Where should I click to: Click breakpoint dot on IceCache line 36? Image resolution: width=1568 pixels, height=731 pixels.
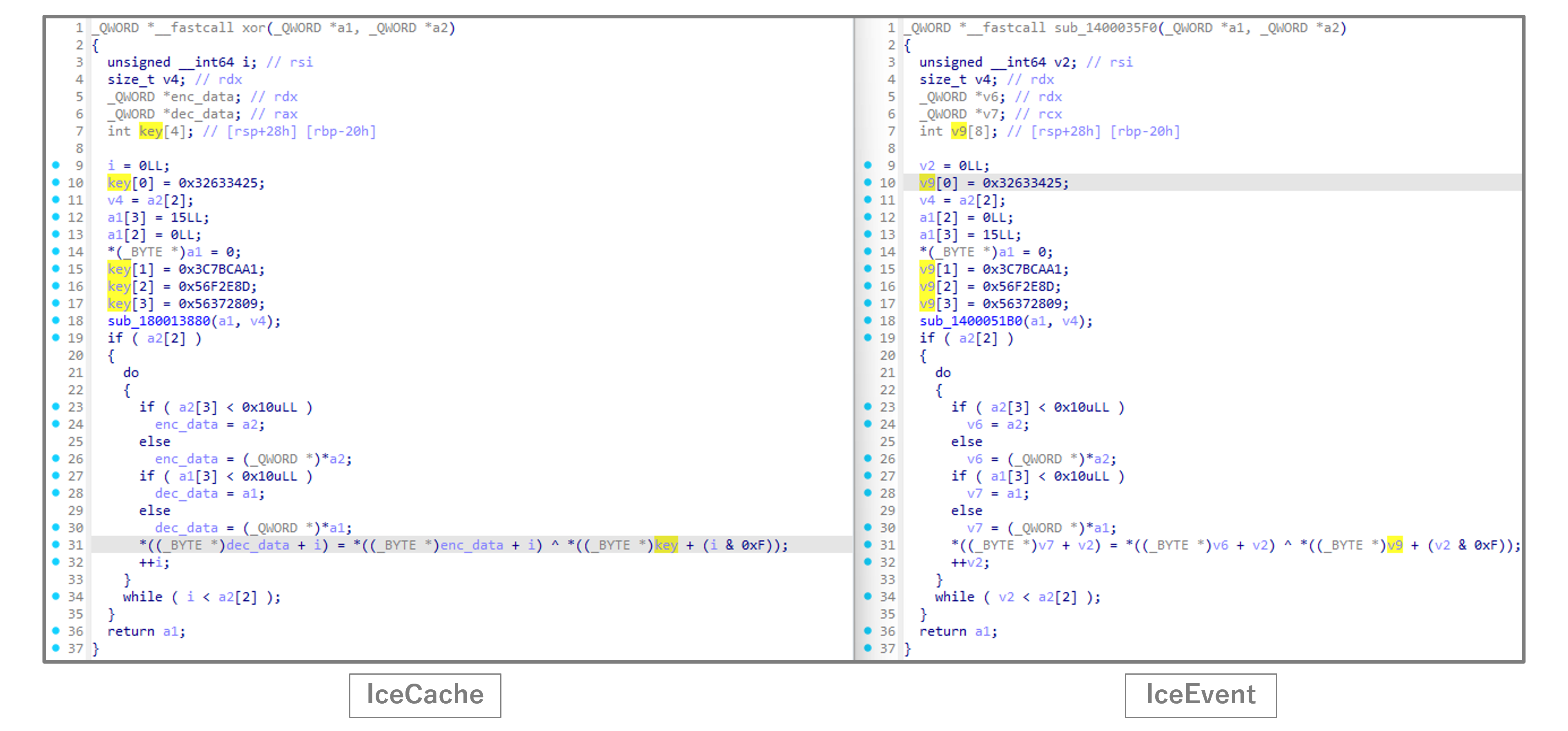tap(56, 631)
